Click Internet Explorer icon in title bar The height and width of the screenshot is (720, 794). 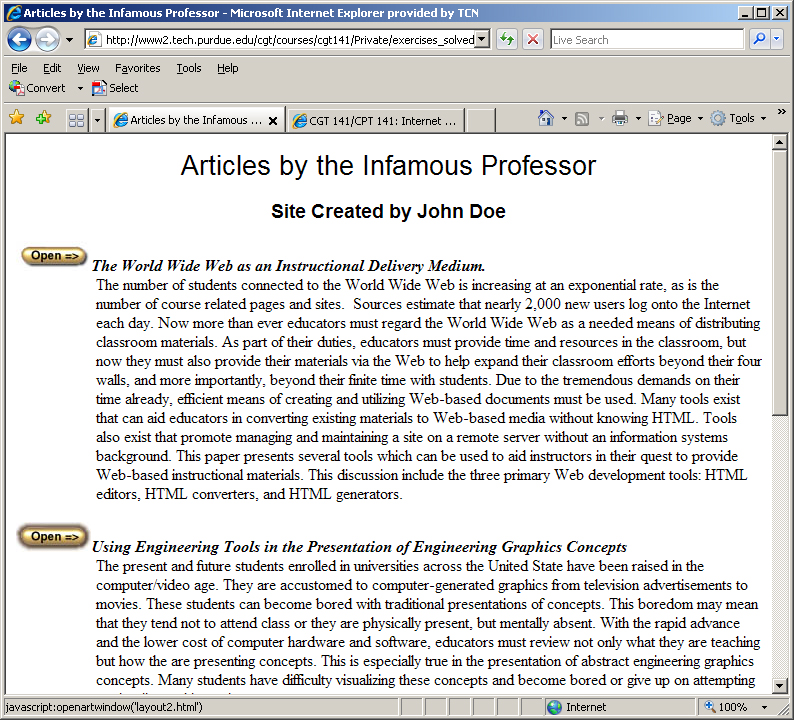click(x=14, y=12)
